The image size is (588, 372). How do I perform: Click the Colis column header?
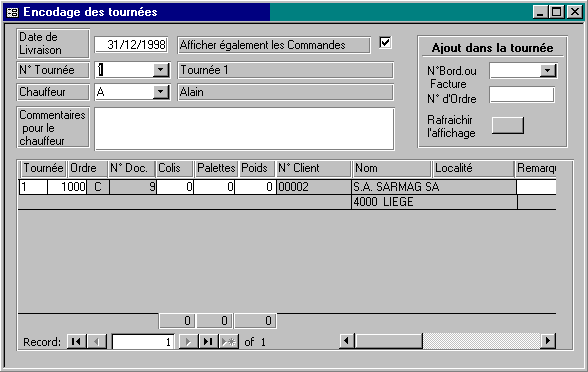pos(174,168)
